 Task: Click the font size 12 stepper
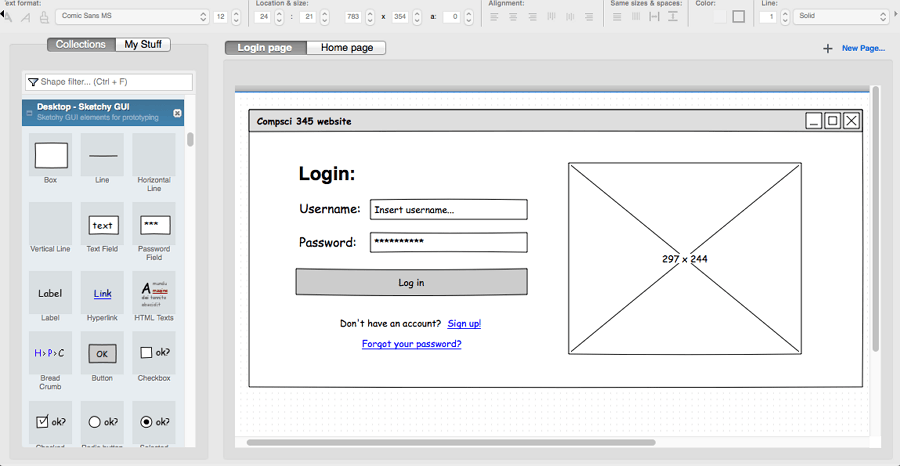[x=235, y=17]
